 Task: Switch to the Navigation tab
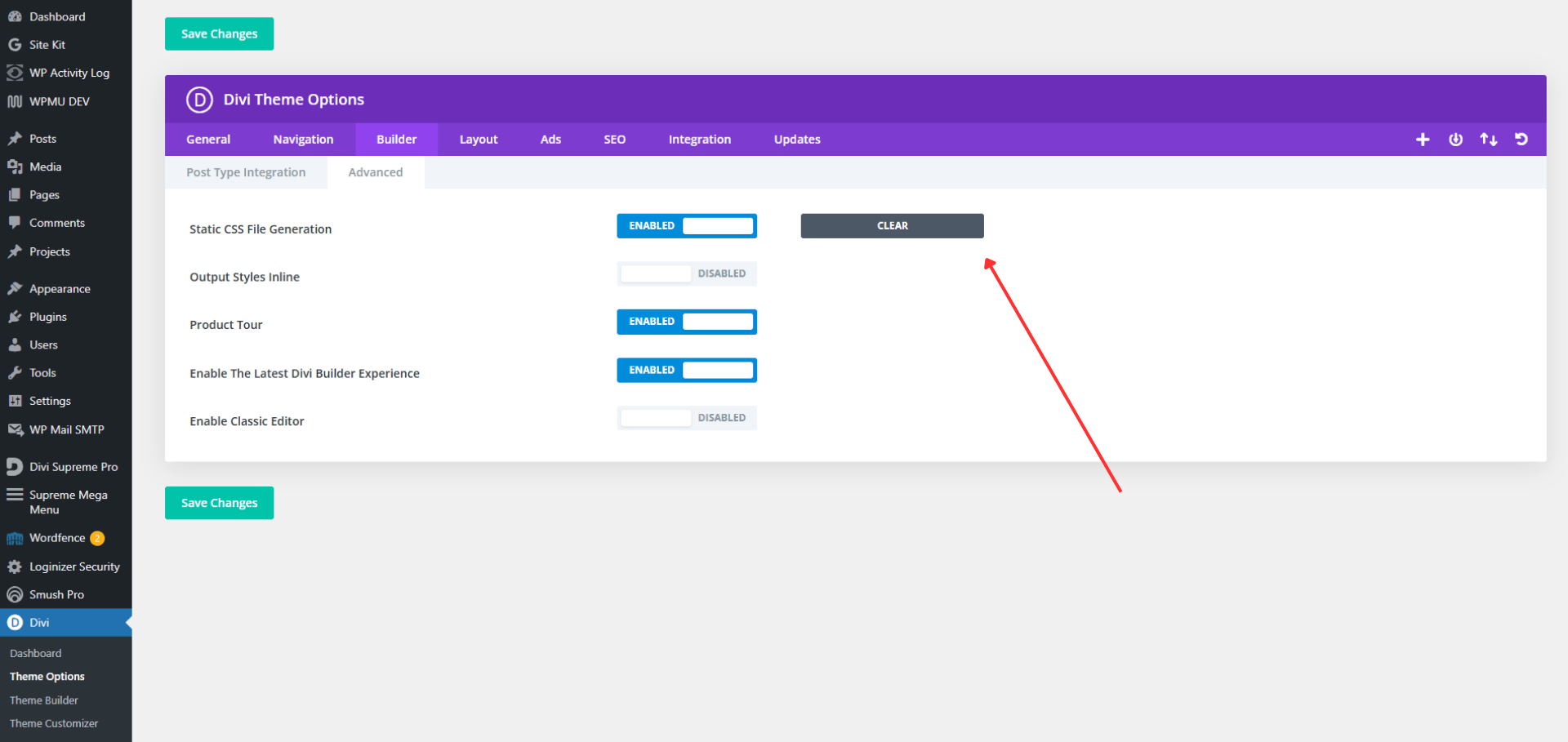303,140
